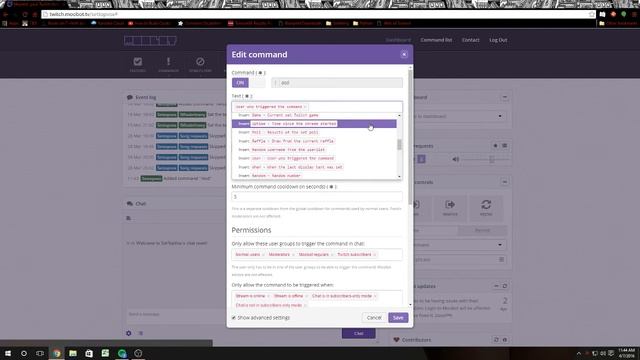Open the Features checkbox icon tab
Screen dimensions: 640x360
coord(138,64)
